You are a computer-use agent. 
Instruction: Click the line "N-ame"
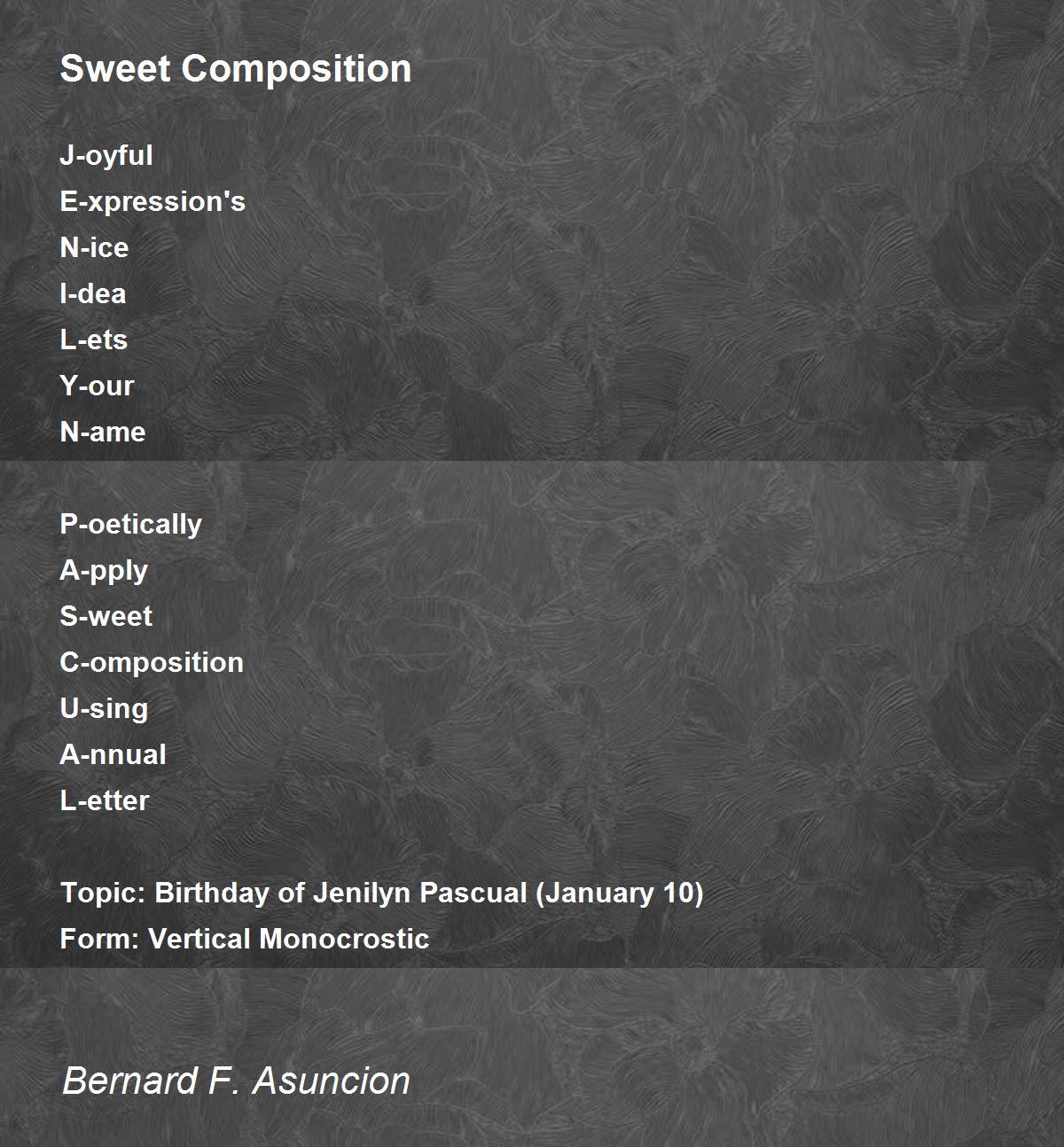click(x=103, y=432)
